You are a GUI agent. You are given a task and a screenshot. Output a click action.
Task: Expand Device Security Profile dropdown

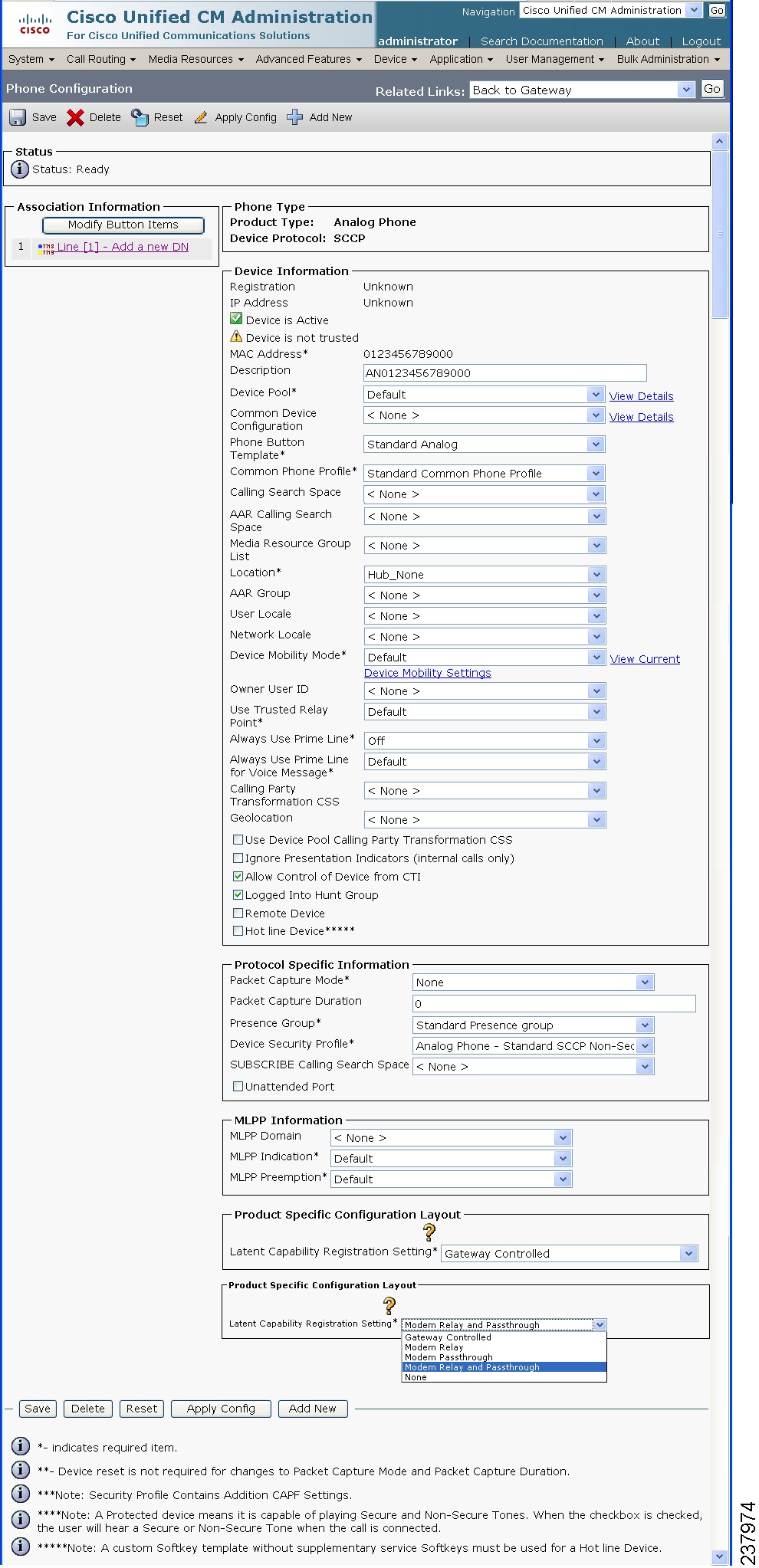[x=534, y=1046]
